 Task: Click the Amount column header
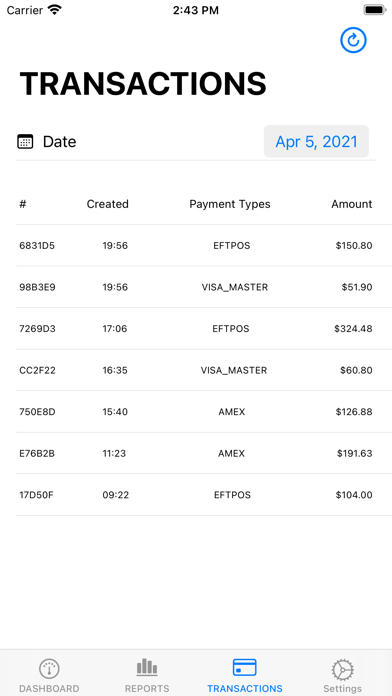[x=352, y=204]
